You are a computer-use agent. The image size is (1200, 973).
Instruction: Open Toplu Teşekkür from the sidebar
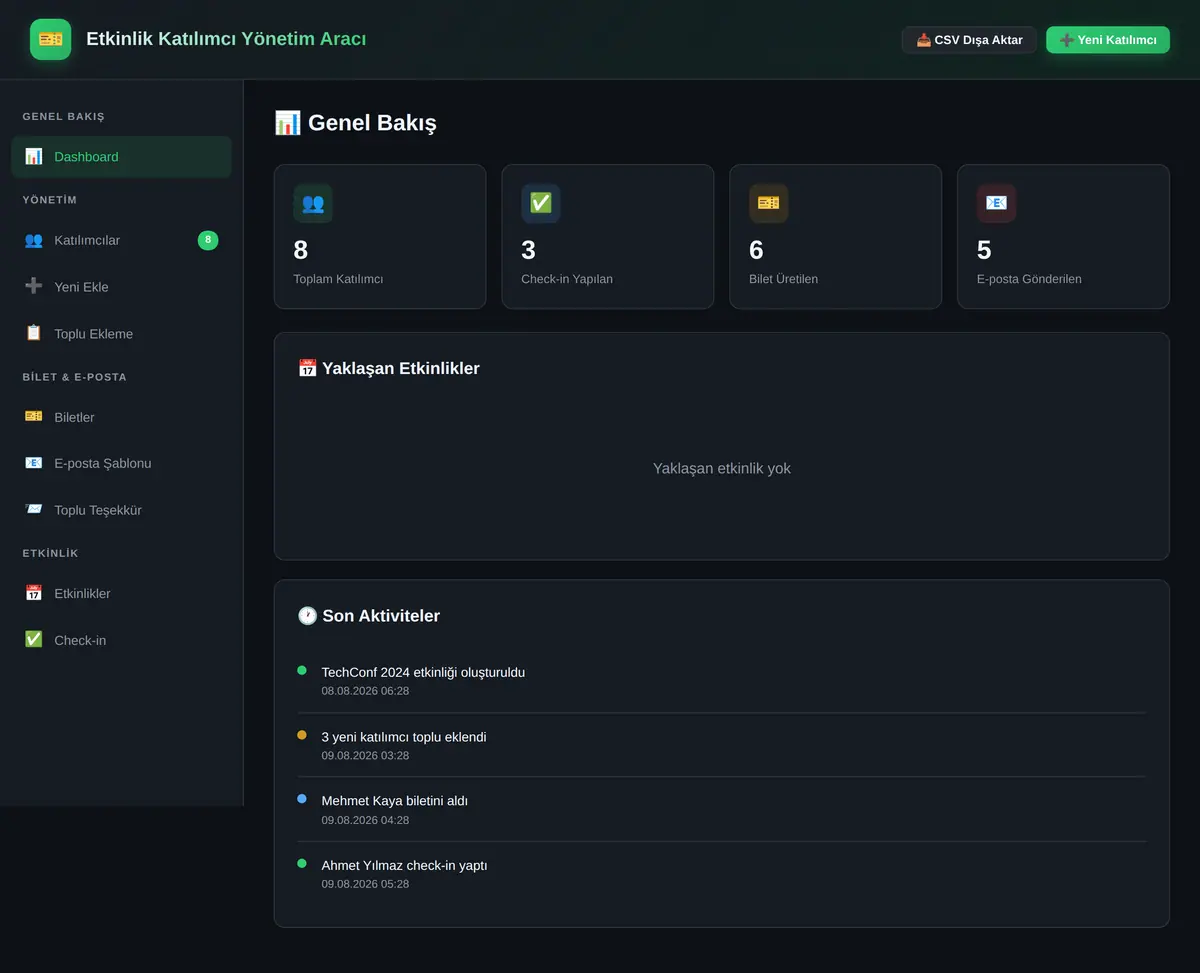click(x=121, y=510)
